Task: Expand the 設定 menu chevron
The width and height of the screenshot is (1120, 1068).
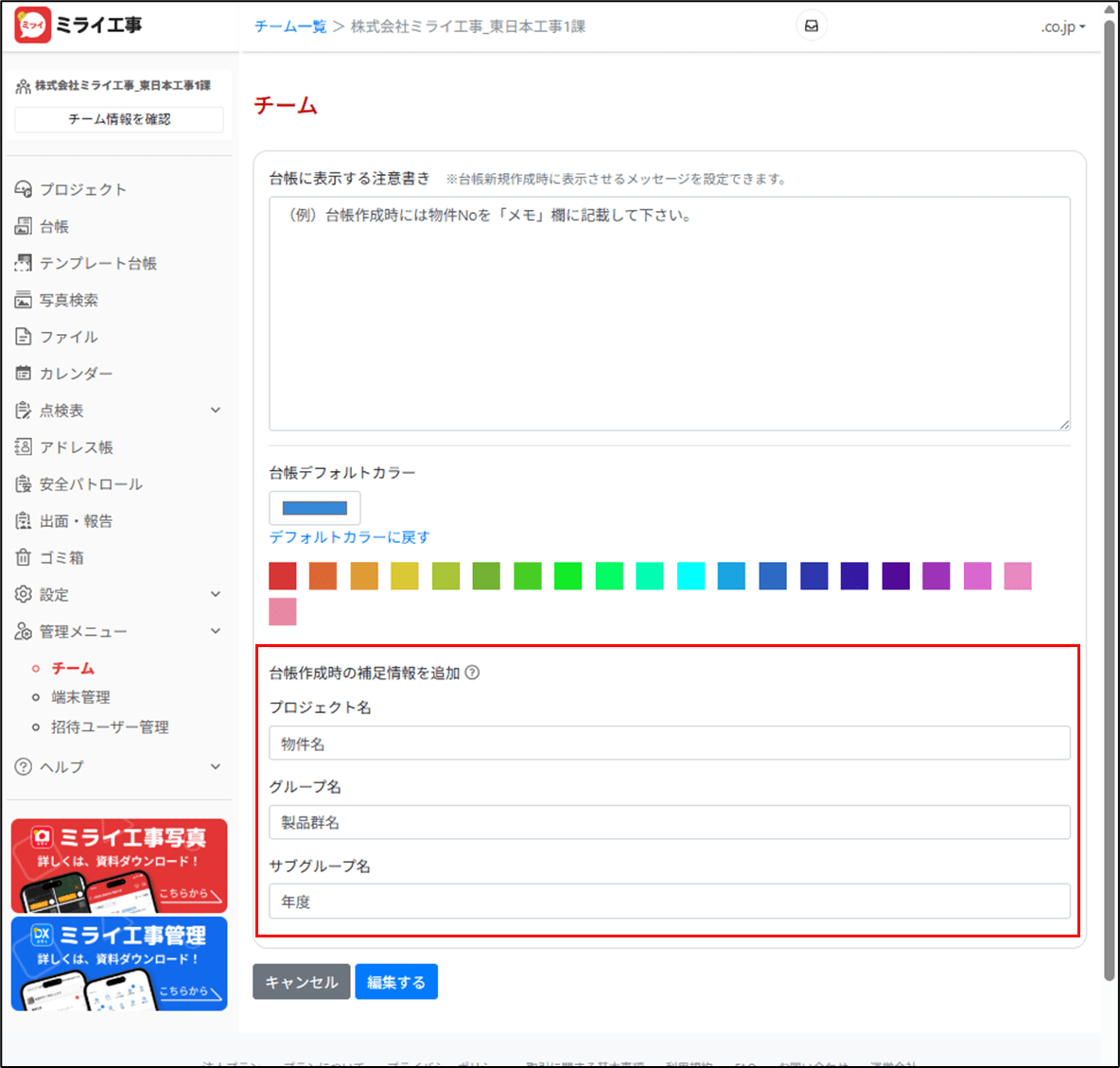Action: [216, 595]
